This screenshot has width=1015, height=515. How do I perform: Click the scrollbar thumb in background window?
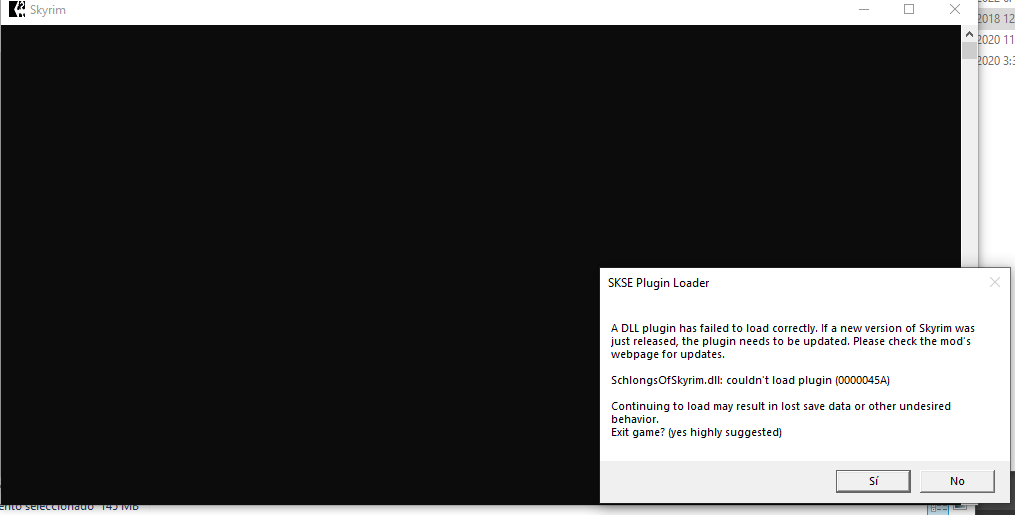pos(969,50)
